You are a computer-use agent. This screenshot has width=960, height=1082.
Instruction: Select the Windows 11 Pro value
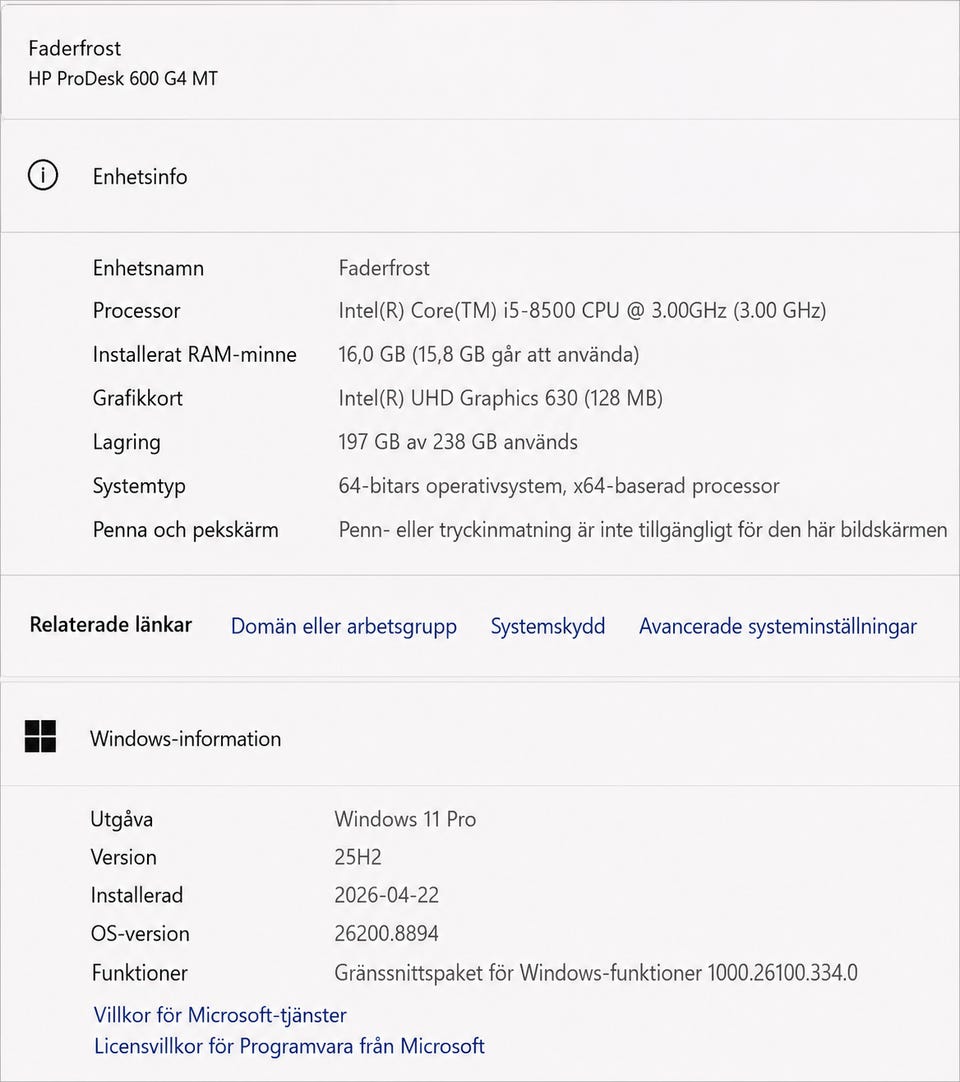[x=405, y=818]
